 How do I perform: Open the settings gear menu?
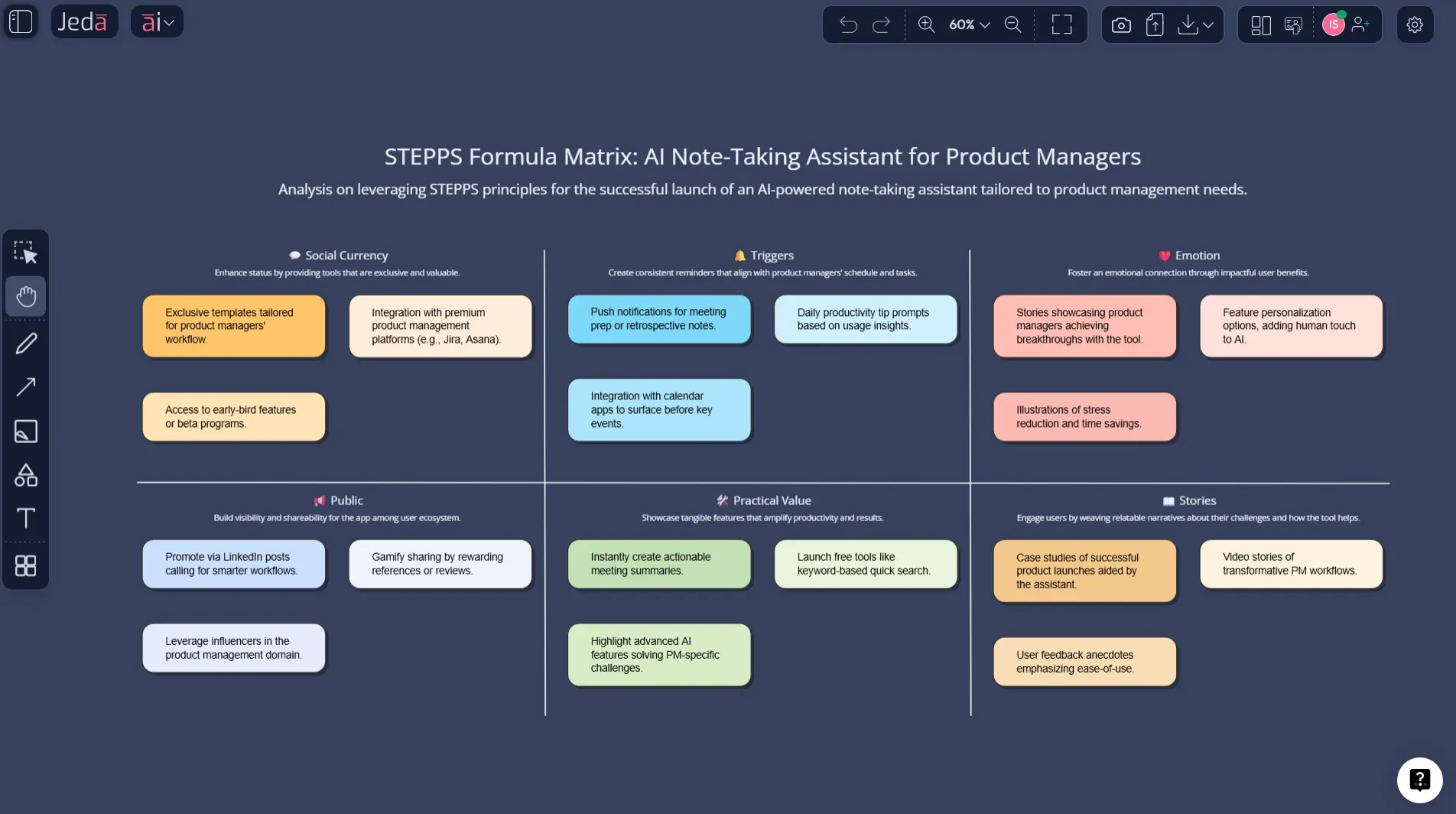[x=1415, y=24]
